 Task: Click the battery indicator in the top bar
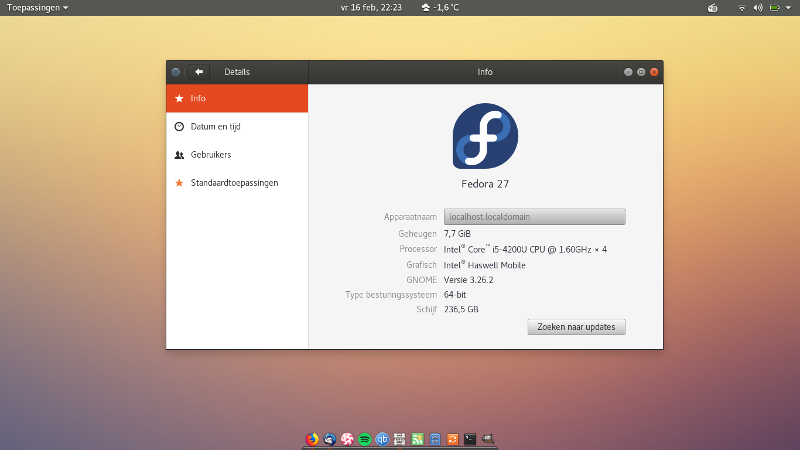coord(774,8)
